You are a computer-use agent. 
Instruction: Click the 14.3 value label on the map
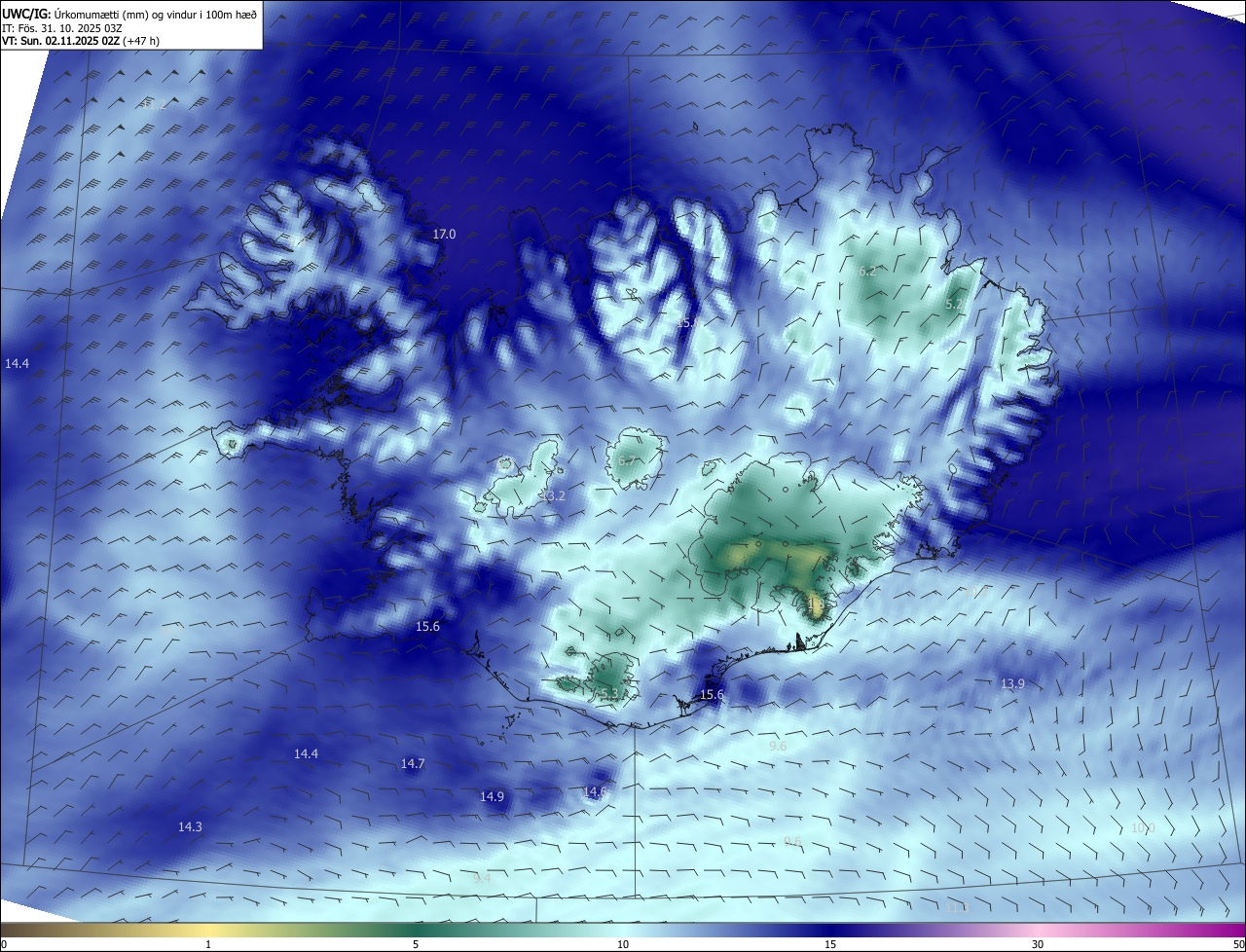(190, 827)
